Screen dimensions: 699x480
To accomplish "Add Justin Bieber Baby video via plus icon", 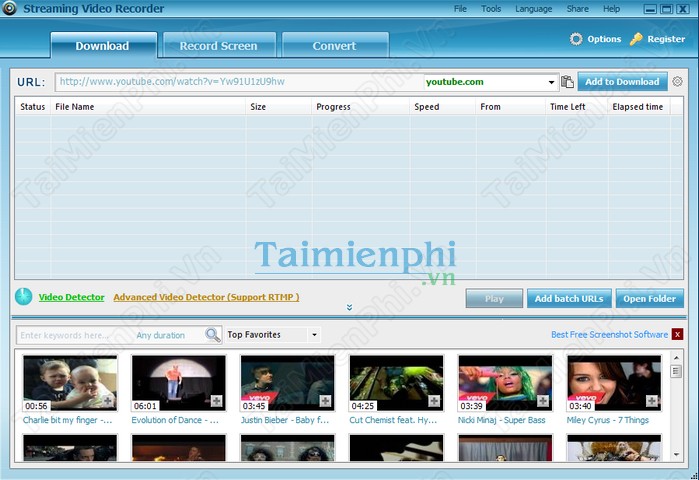I will coord(325,401).
